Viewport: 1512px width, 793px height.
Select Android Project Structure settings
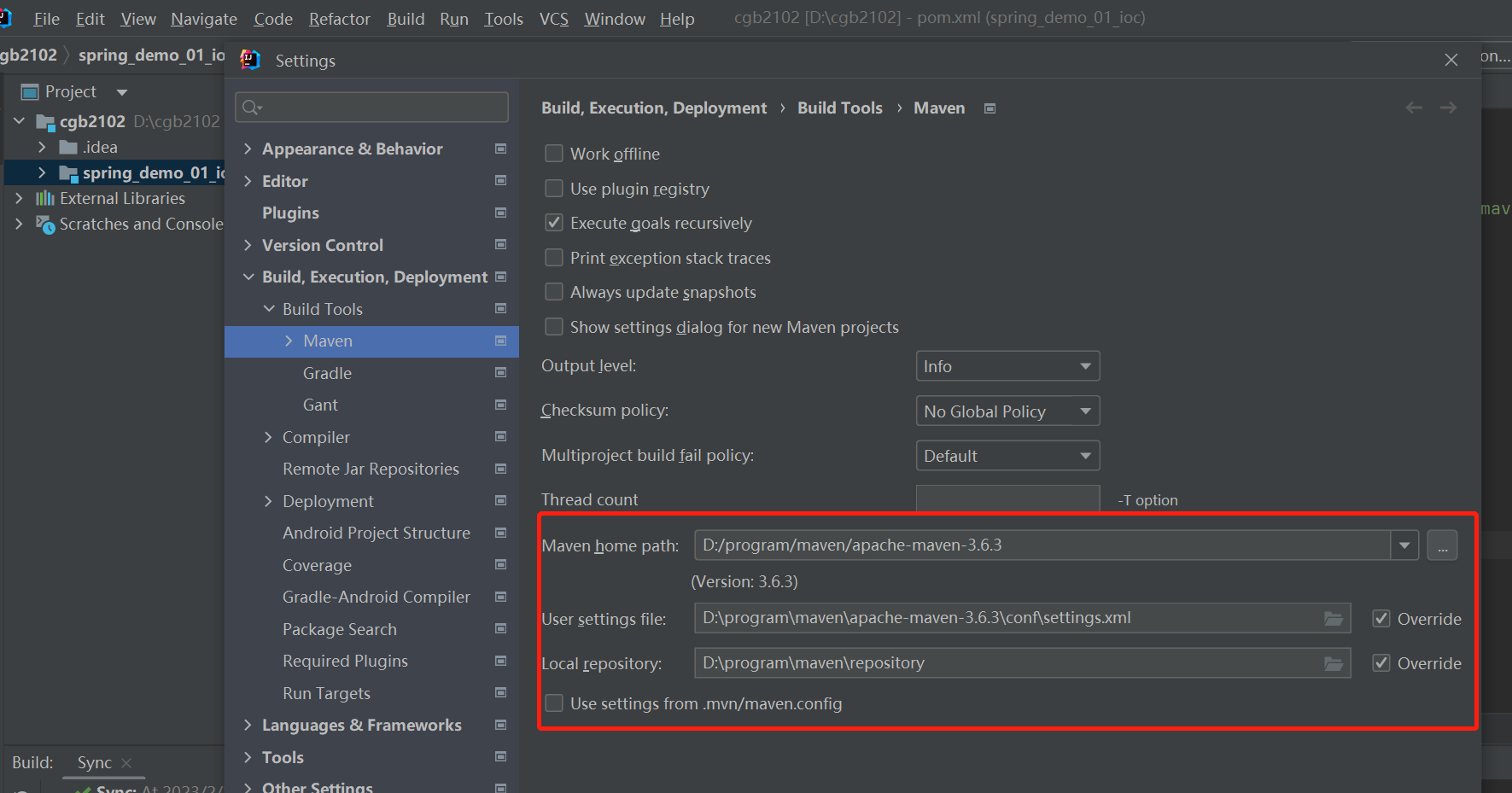point(377,533)
